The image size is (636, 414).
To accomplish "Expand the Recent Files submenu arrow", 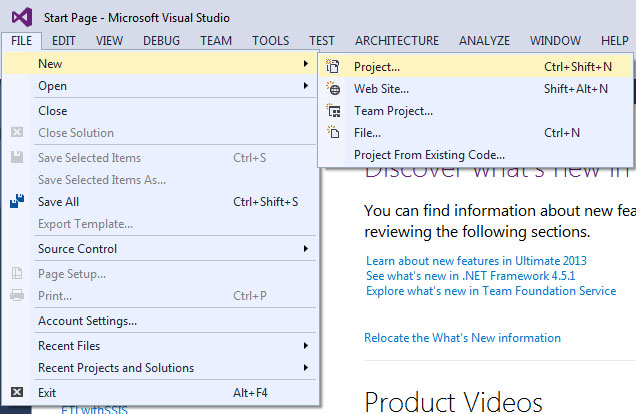I will [x=305, y=345].
